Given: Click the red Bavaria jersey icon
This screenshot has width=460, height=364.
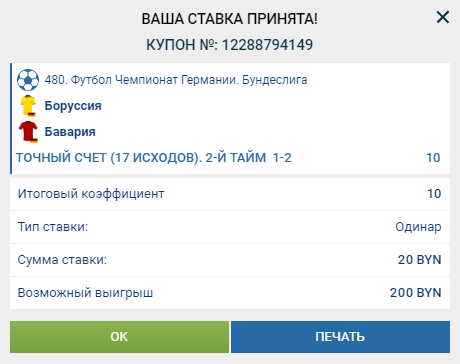Looking at the screenshot, I should [28, 132].
